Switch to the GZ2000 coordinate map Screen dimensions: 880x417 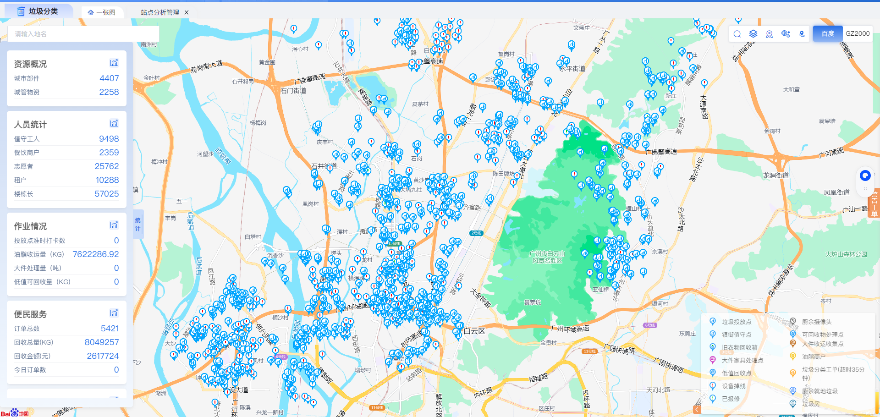coord(857,33)
